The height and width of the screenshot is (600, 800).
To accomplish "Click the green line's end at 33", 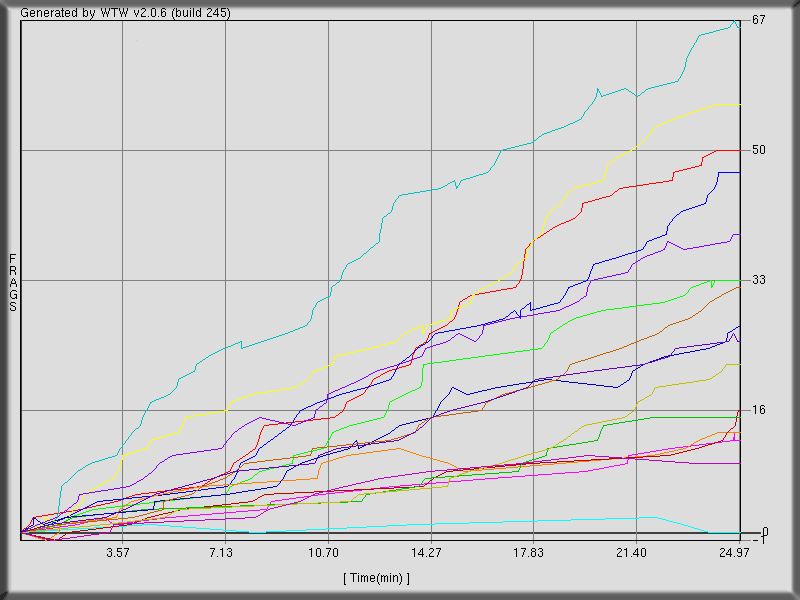I will pyautogui.click(x=738, y=280).
